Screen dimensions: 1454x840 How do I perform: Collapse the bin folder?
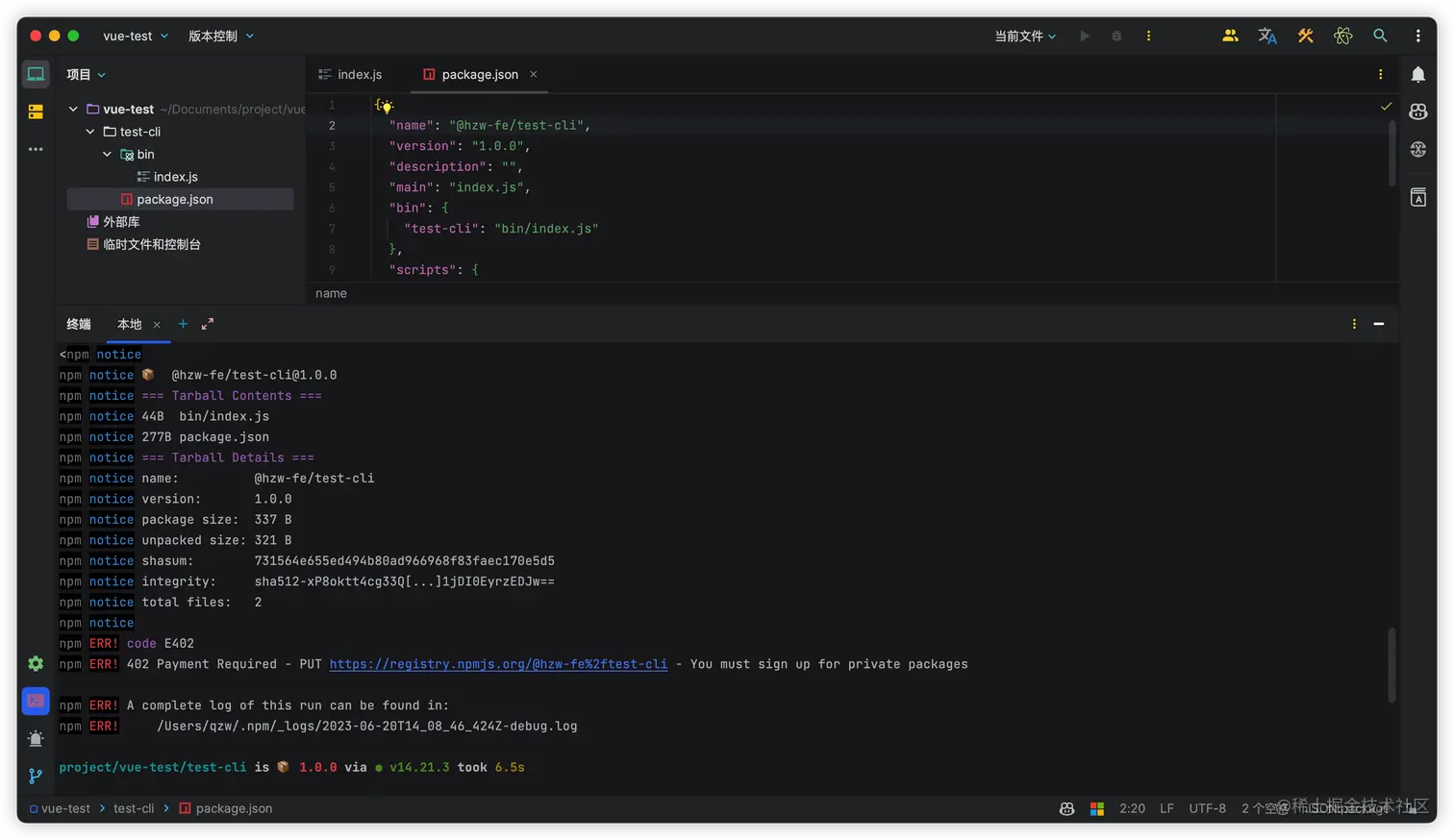click(107, 154)
